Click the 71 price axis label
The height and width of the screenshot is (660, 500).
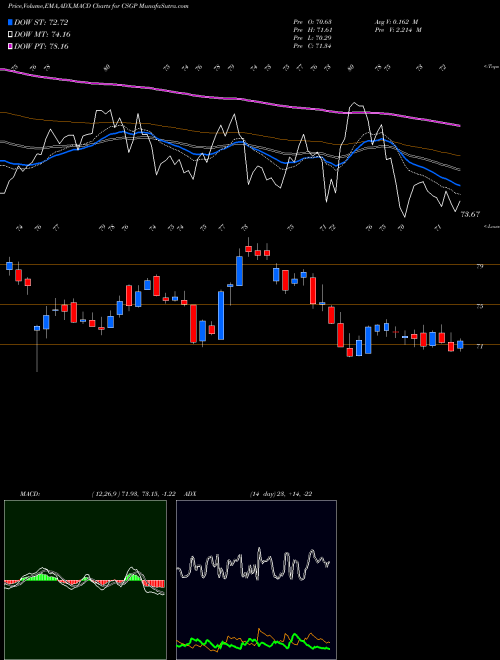click(479, 346)
